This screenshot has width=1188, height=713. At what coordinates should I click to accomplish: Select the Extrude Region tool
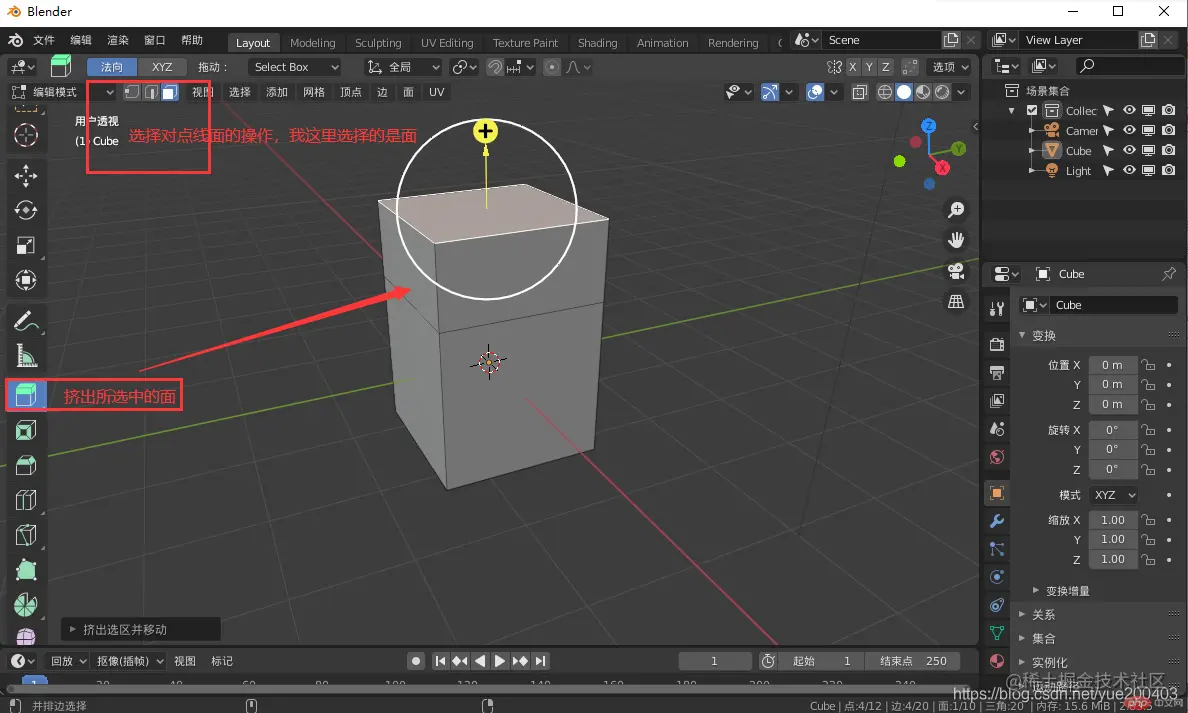pyautogui.click(x=26, y=395)
